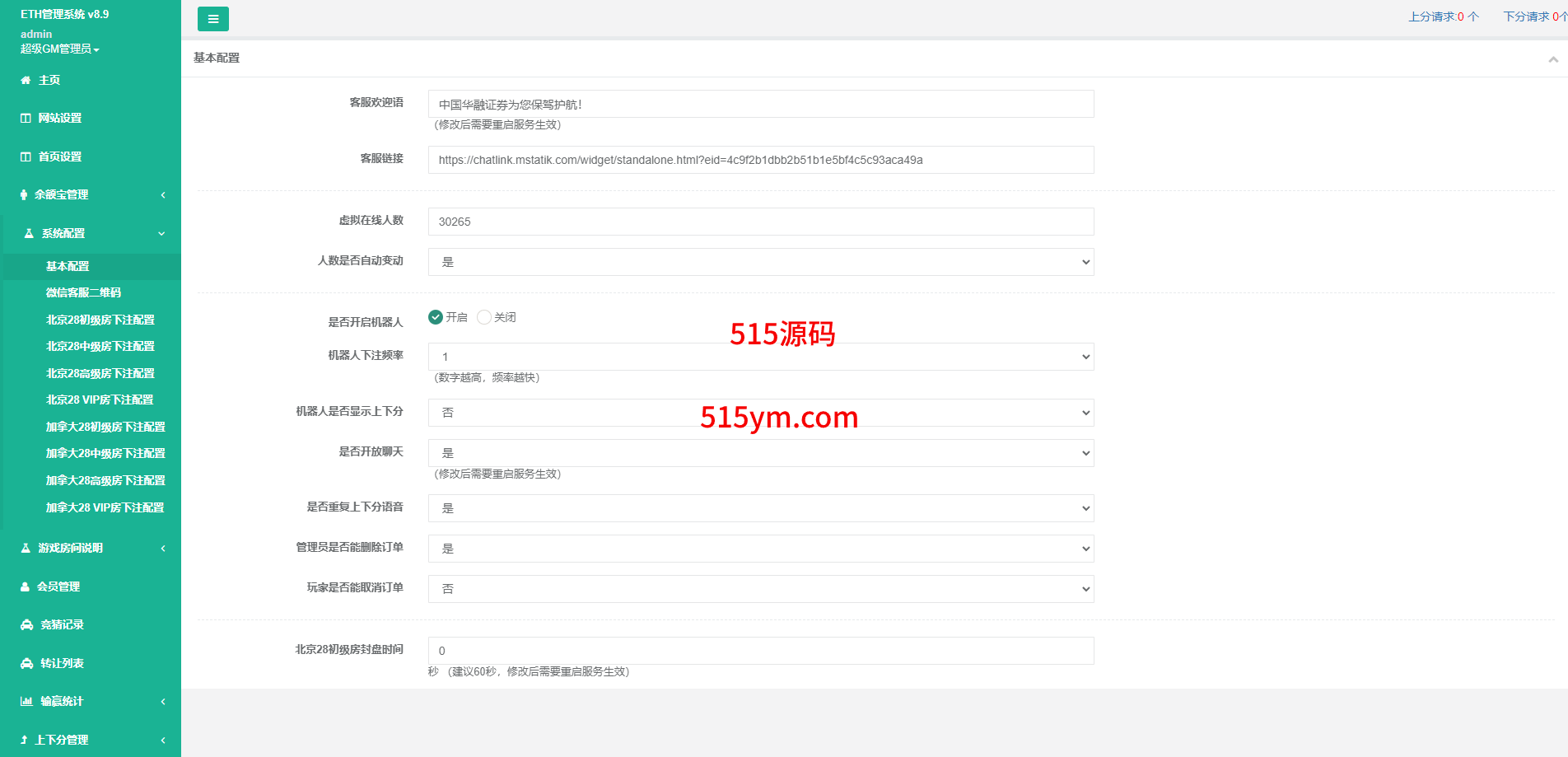Open the 玩家是否能取消订单 dropdown
Screen dimensions: 1568x757
760,589
